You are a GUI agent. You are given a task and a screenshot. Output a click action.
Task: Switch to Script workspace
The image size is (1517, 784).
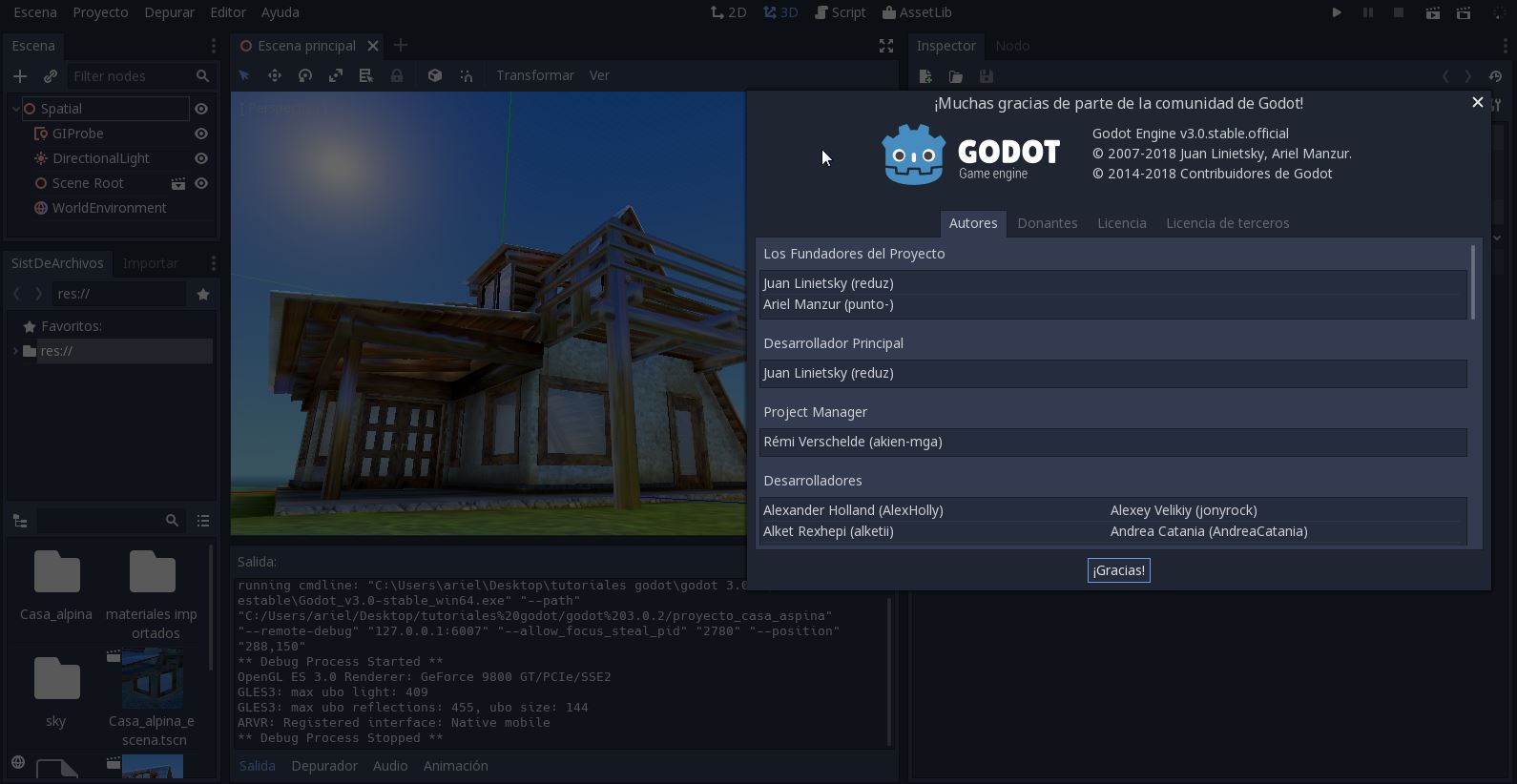(x=841, y=12)
